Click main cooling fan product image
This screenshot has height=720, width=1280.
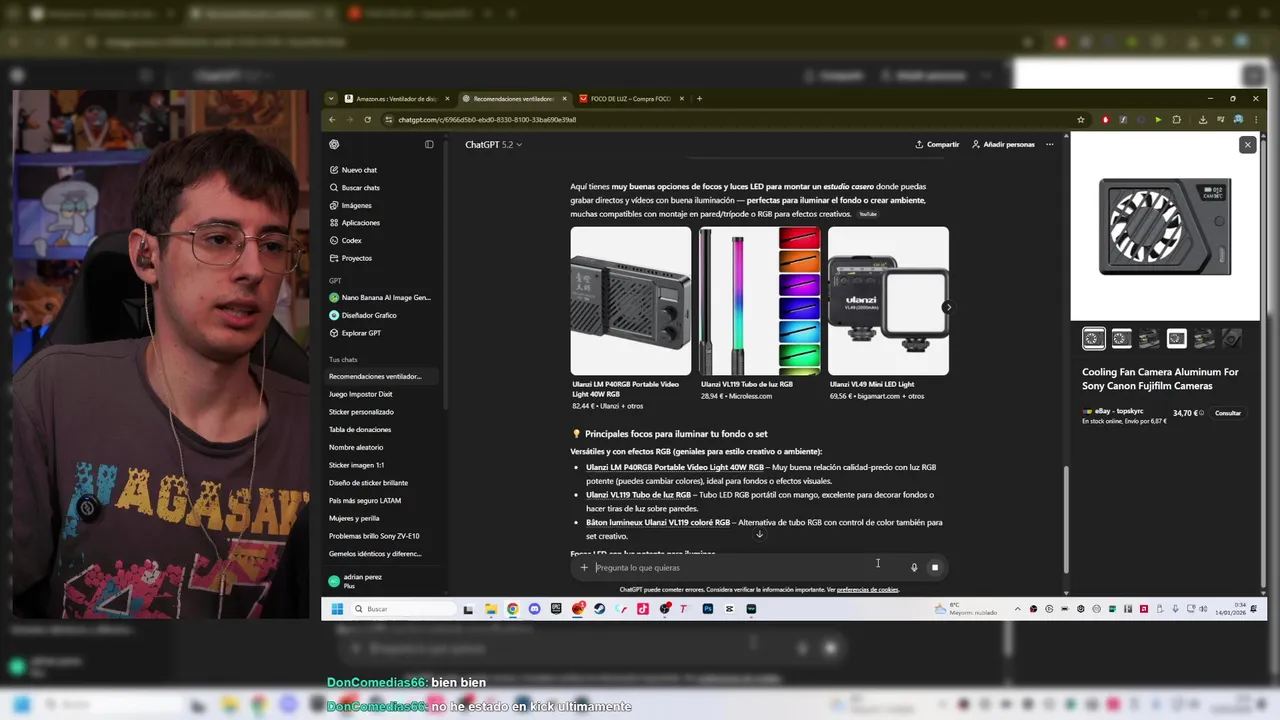click(x=1165, y=227)
